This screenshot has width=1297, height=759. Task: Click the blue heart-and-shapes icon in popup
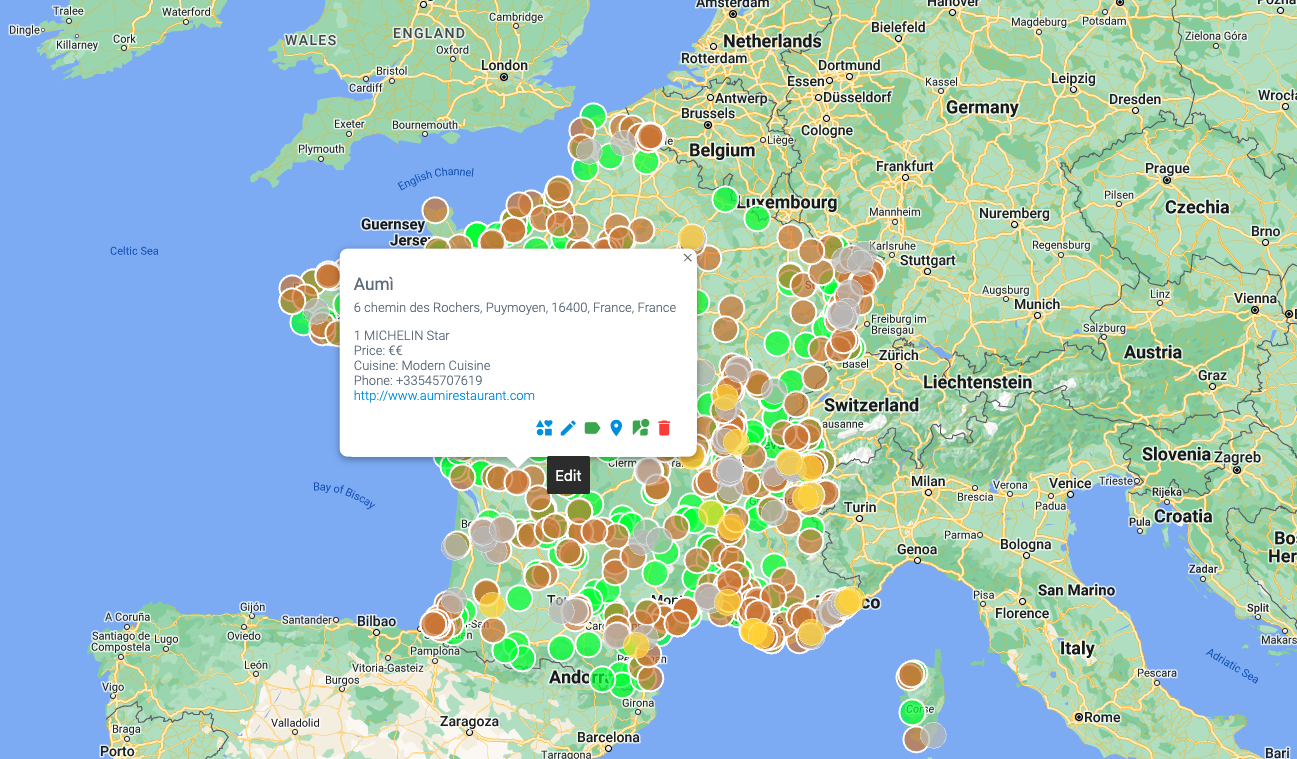(544, 428)
